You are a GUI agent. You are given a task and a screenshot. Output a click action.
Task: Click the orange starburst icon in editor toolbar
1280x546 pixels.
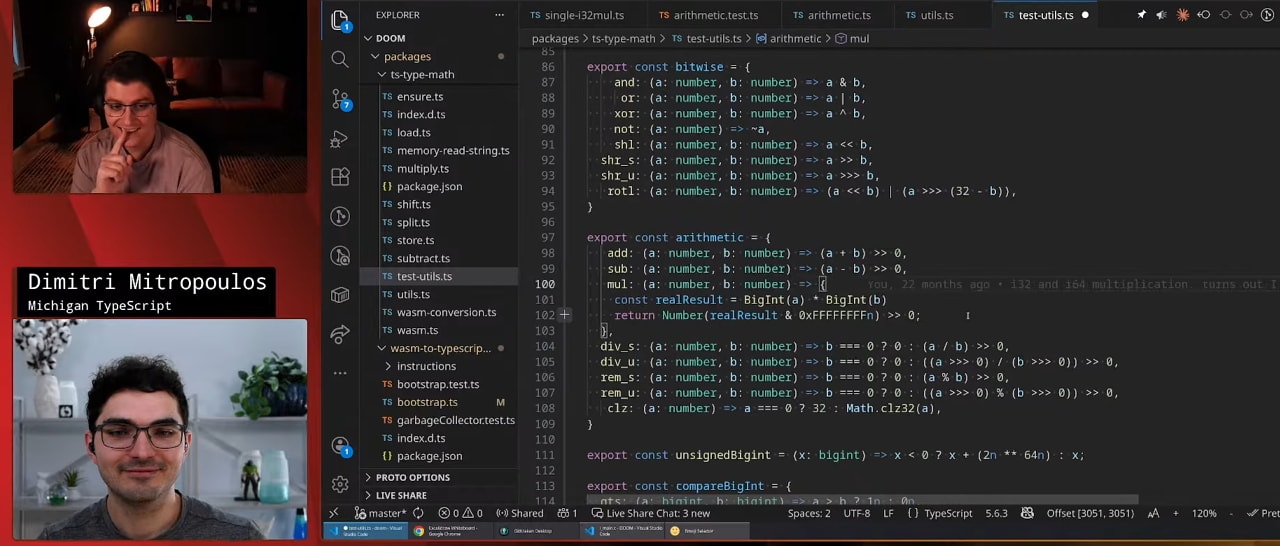[x=1182, y=15]
